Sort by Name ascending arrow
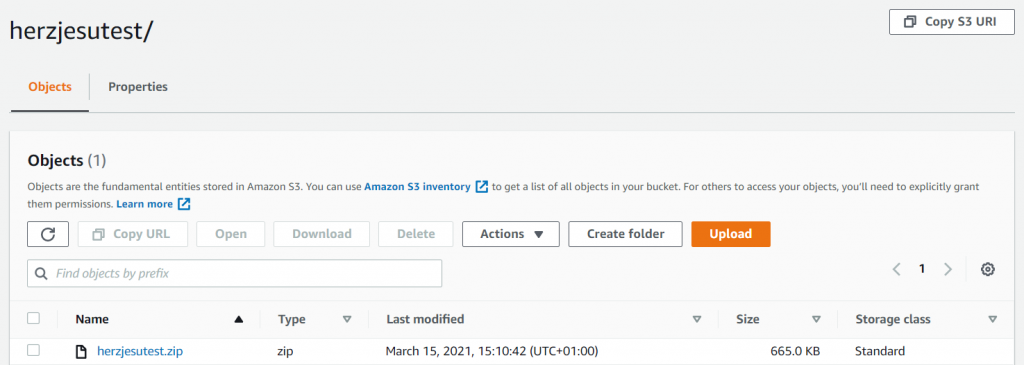 pos(238,319)
